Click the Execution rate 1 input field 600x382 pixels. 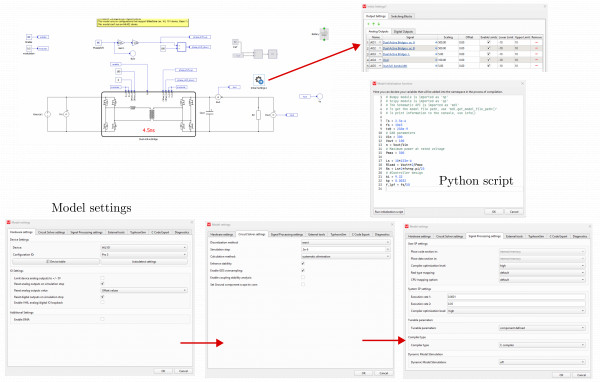(x=516, y=297)
